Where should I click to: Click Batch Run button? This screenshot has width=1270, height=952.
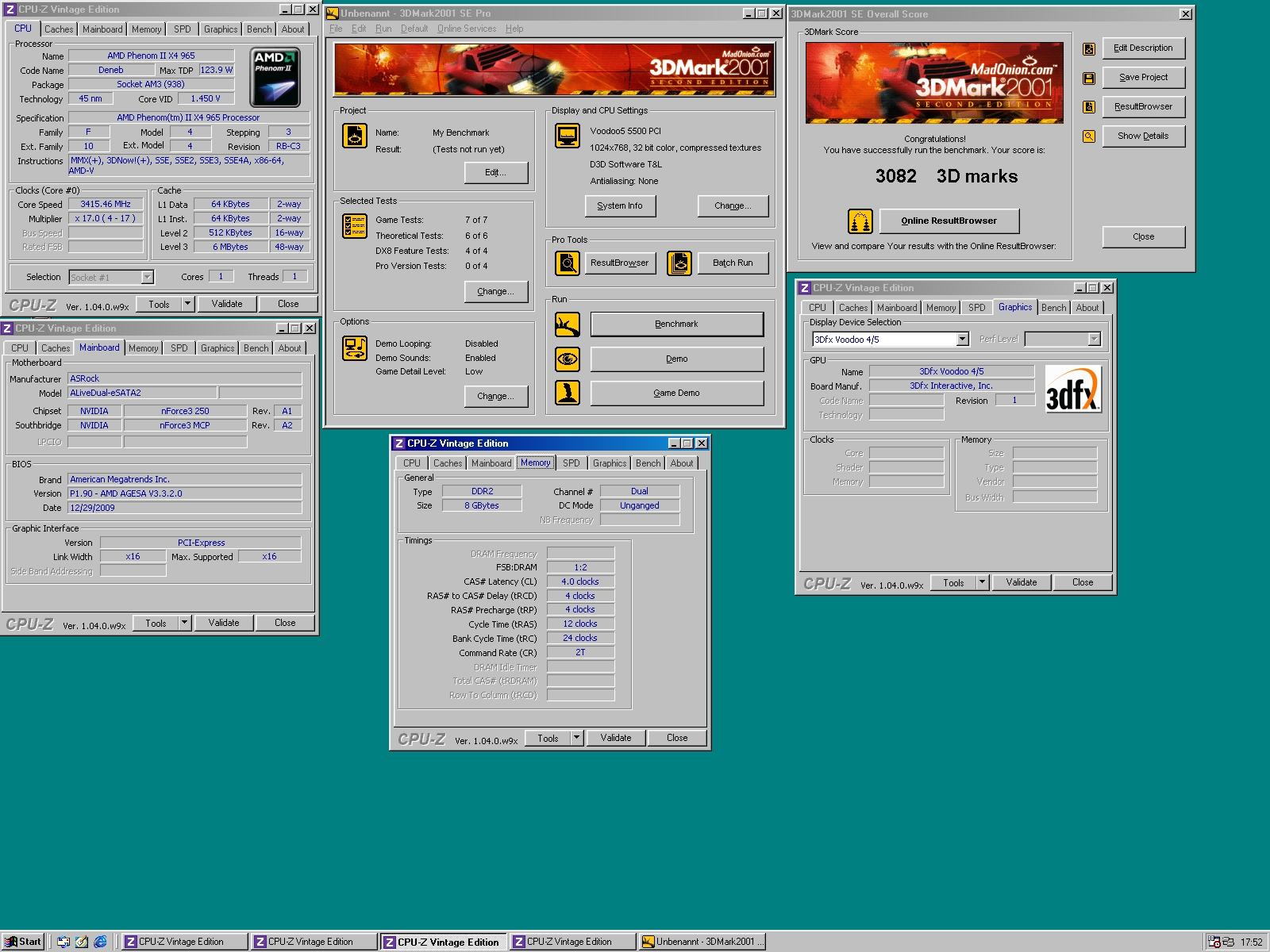[733, 263]
